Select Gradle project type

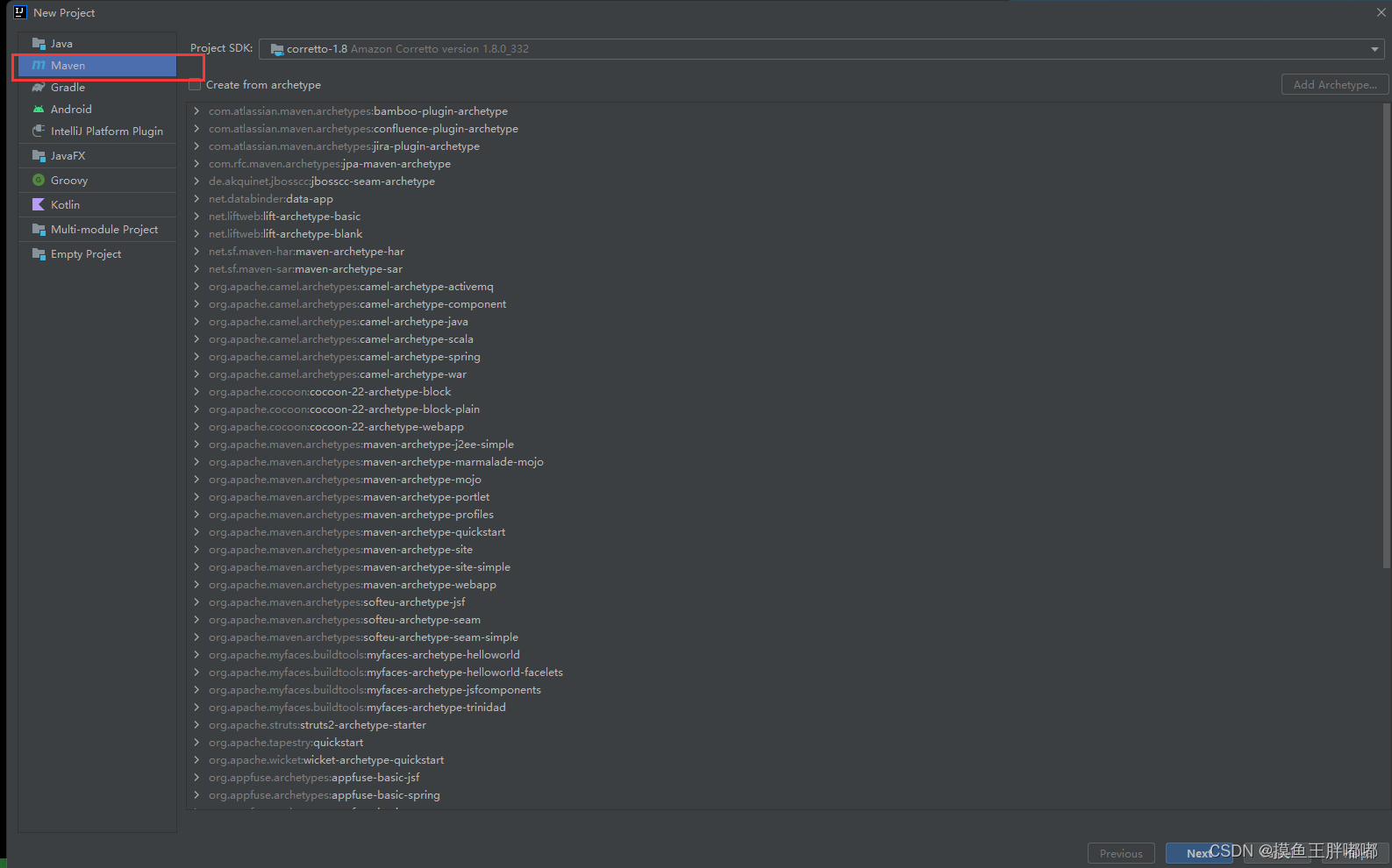click(97, 88)
